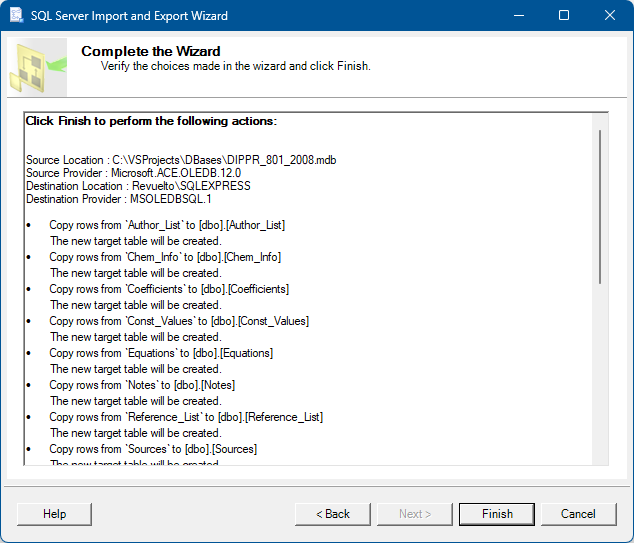Click the 'Verify the choices made' subtitle
Viewport: 634px width, 543px height.
coord(236,66)
